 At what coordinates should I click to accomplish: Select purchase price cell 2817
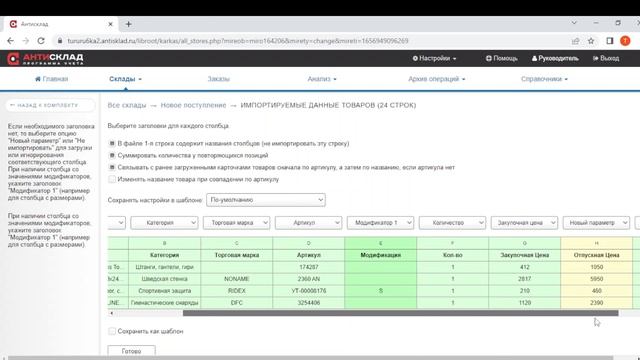(x=524, y=279)
